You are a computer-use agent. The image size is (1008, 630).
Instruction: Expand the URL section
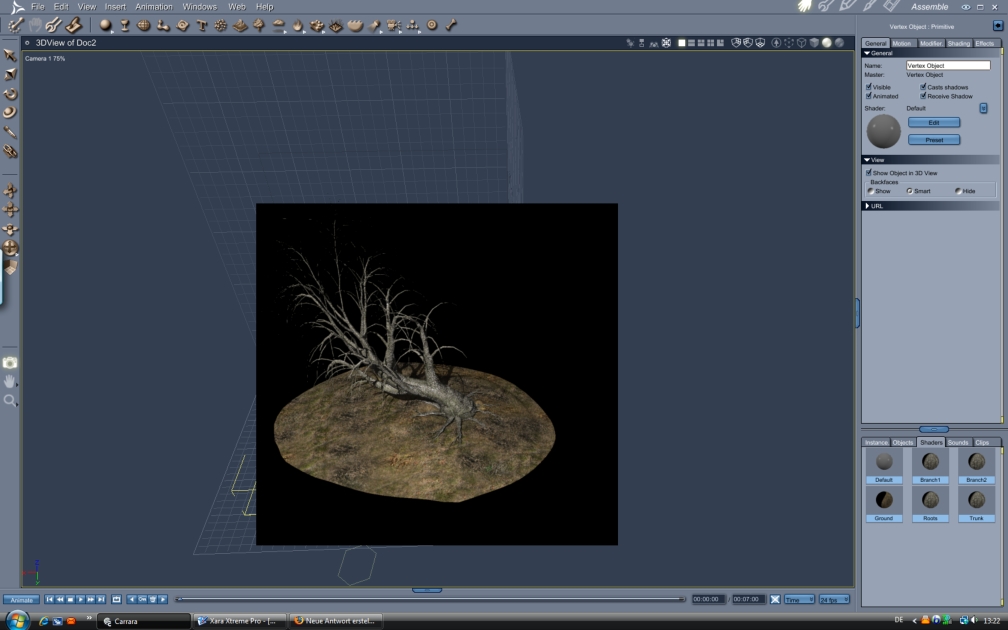point(867,206)
